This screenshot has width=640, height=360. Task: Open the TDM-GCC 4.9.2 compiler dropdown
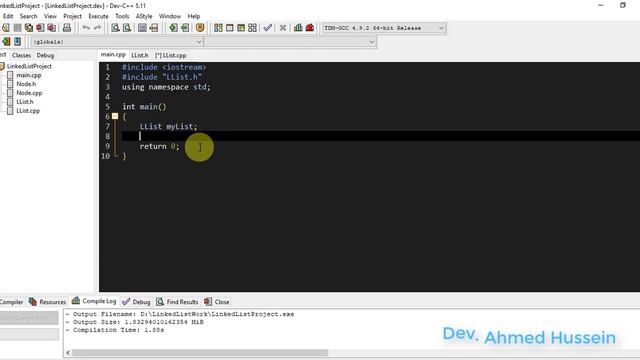[384, 28]
